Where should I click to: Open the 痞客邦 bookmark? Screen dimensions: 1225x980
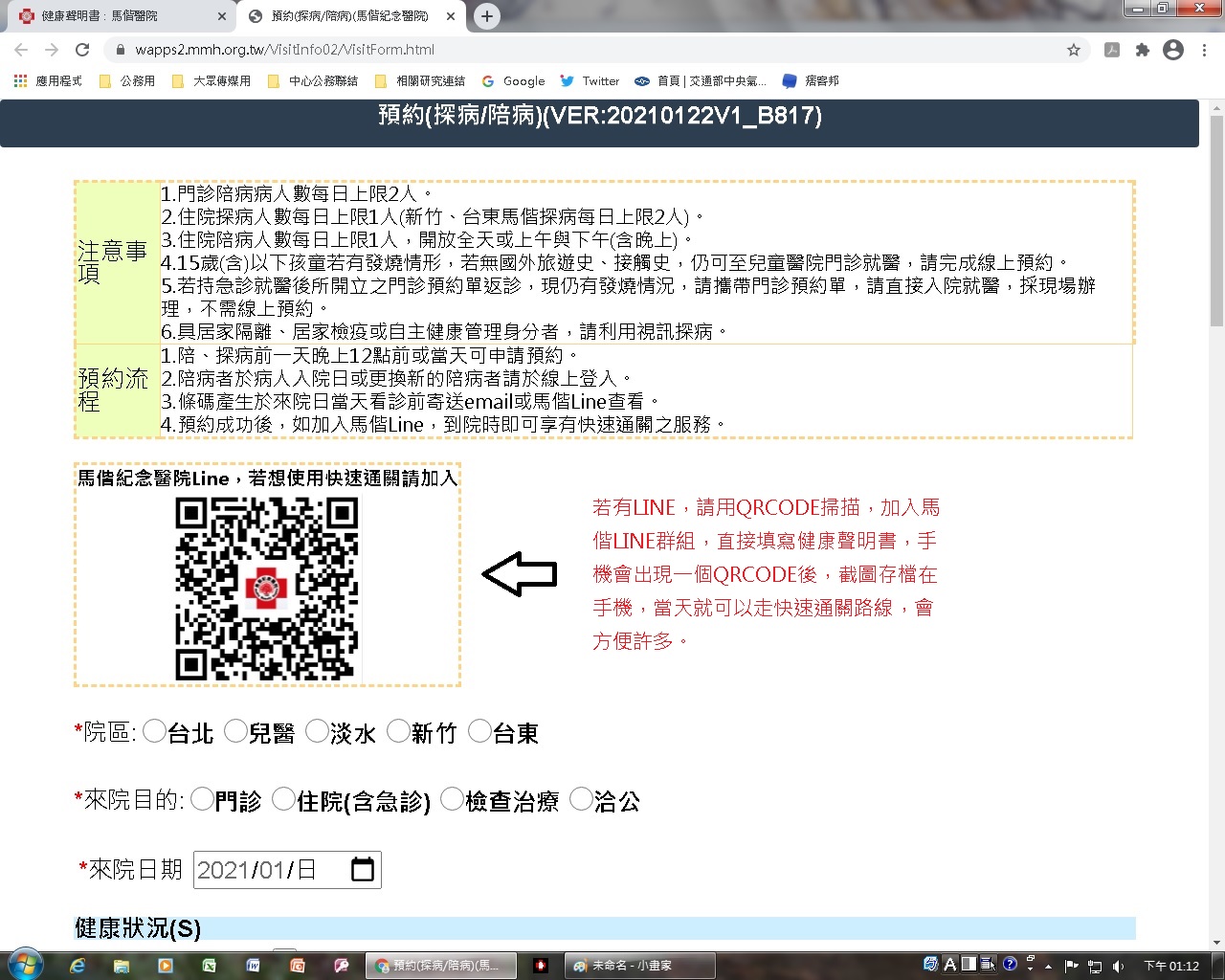pos(811,81)
